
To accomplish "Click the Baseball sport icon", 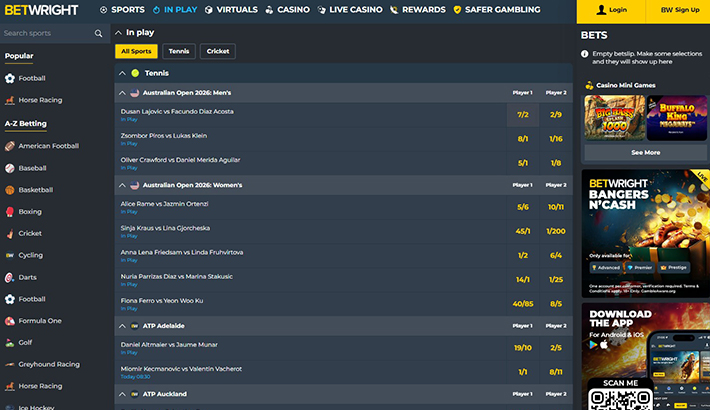I will (10, 168).
